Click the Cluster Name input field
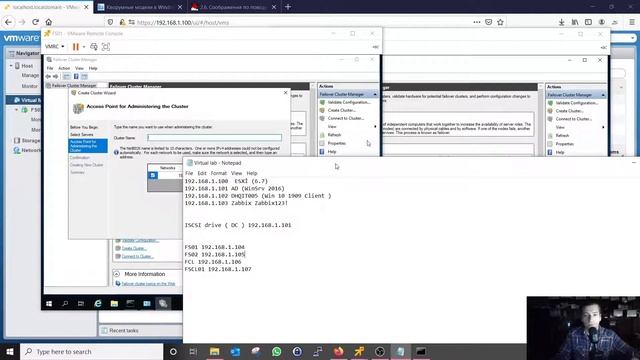This screenshot has width=640, height=360. click(x=214, y=138)
